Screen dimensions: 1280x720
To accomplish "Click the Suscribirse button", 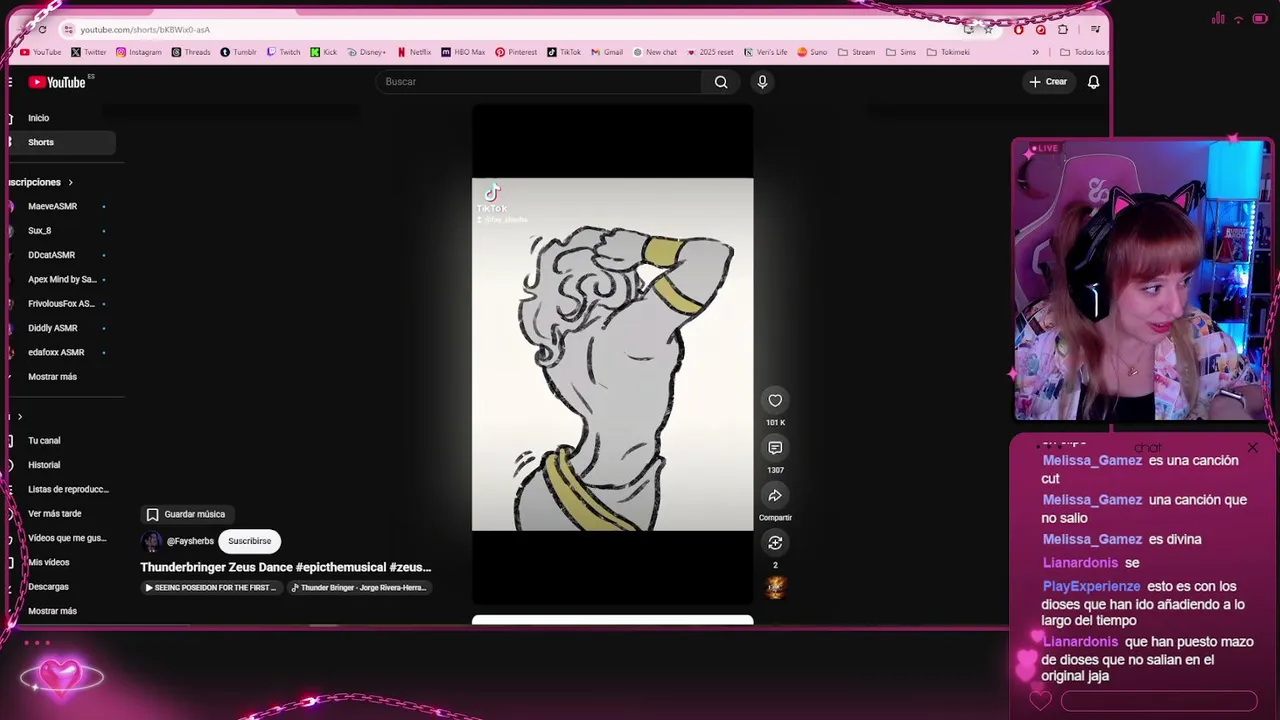I will pyautogui.click(x=249, y=541).
